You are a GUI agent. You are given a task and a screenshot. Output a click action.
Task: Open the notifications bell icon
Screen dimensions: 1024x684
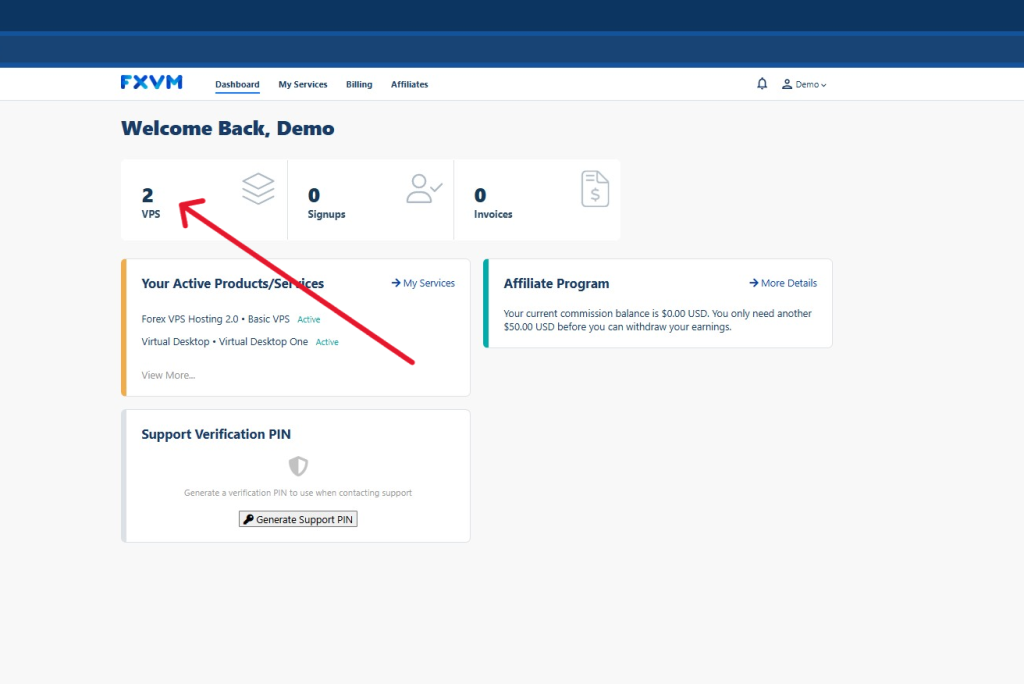(x=762, y=84)
